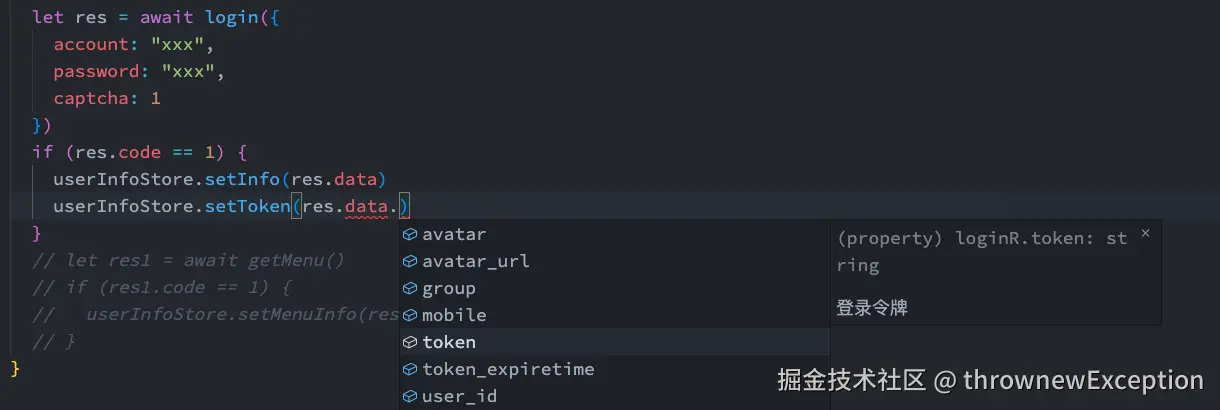Pick the token_expiretime completion item

click(508, 369)
